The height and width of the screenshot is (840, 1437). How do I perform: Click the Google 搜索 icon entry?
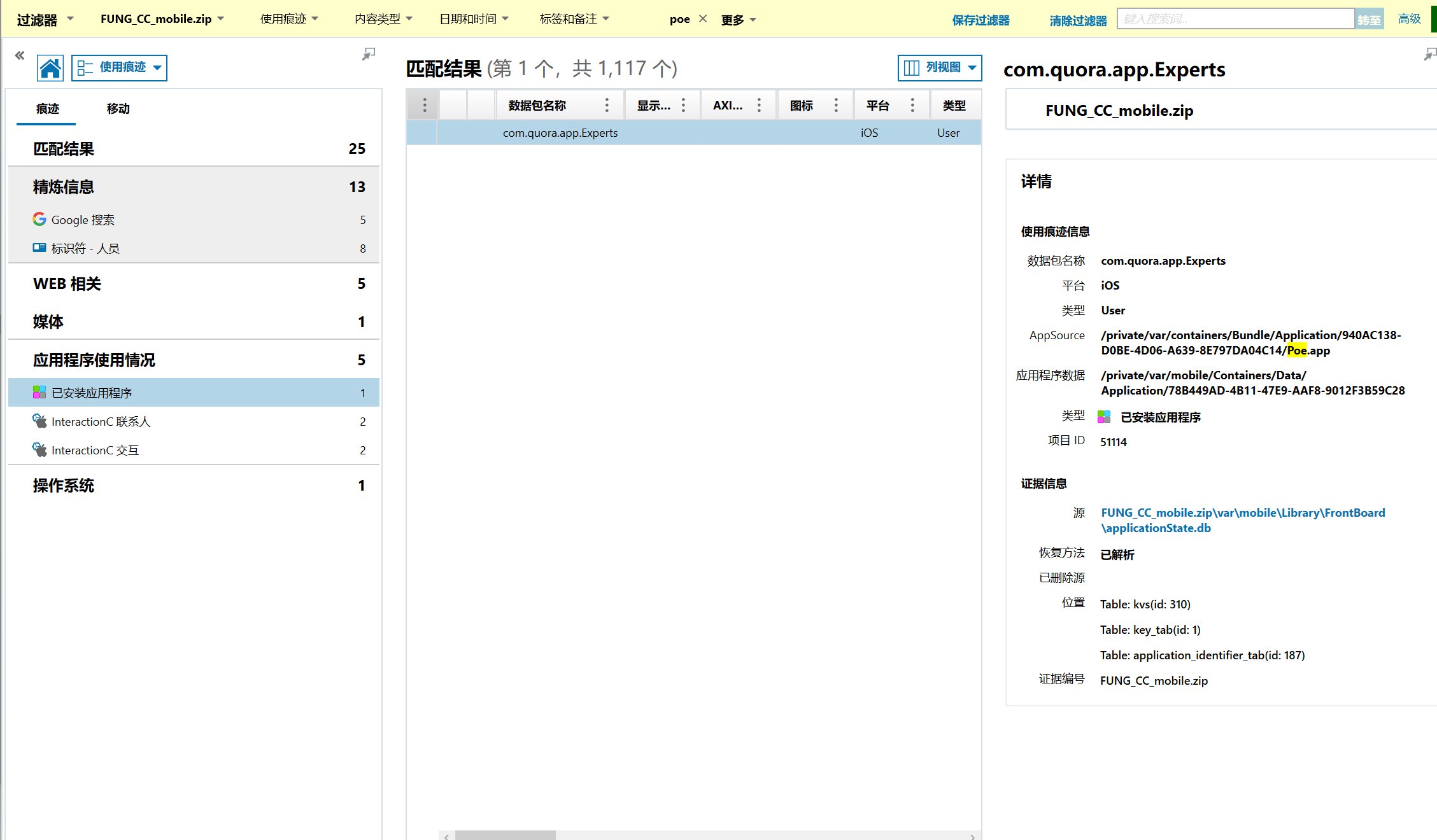point(39,220)
